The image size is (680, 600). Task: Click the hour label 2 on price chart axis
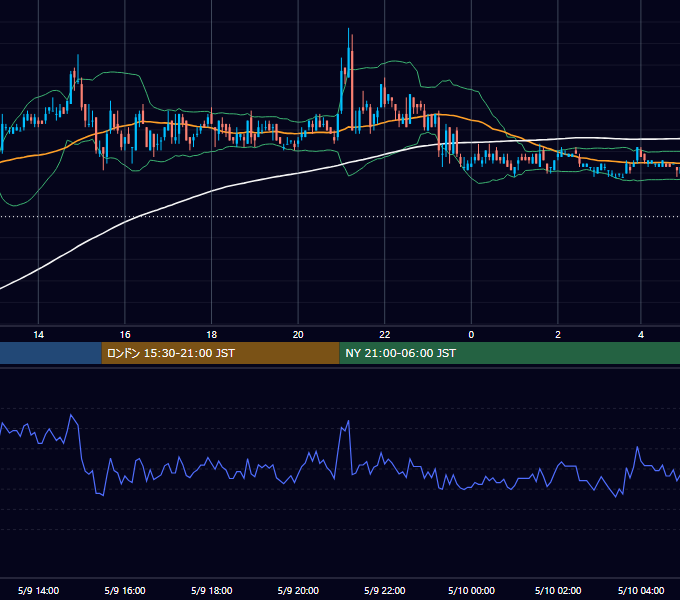pos(558,335)
